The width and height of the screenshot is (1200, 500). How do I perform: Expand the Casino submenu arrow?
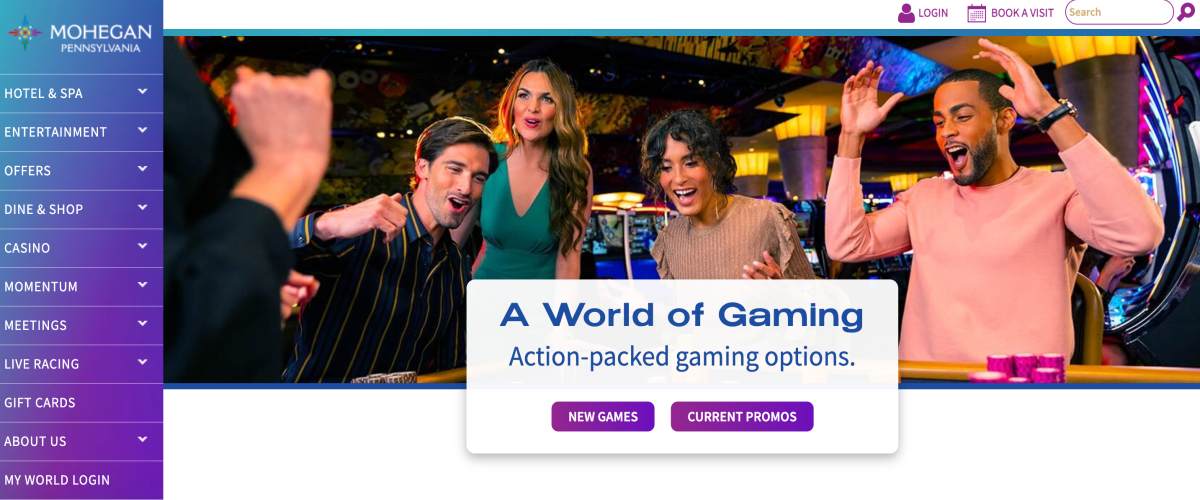click(143, 246)
